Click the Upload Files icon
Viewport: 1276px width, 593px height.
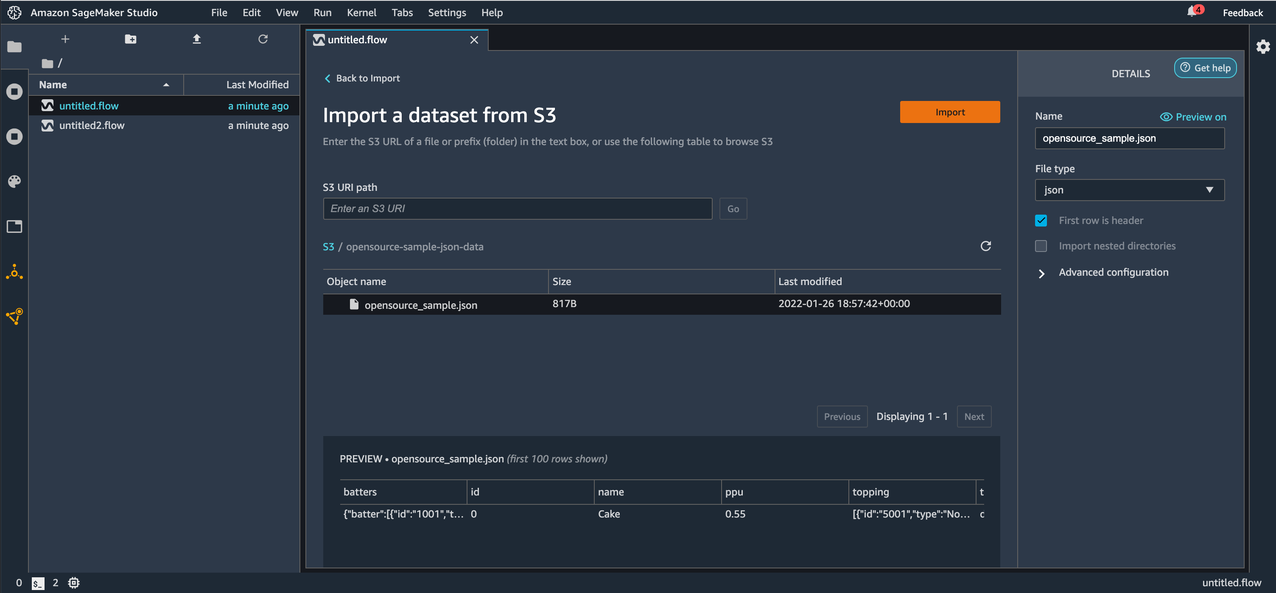(197, 39)
